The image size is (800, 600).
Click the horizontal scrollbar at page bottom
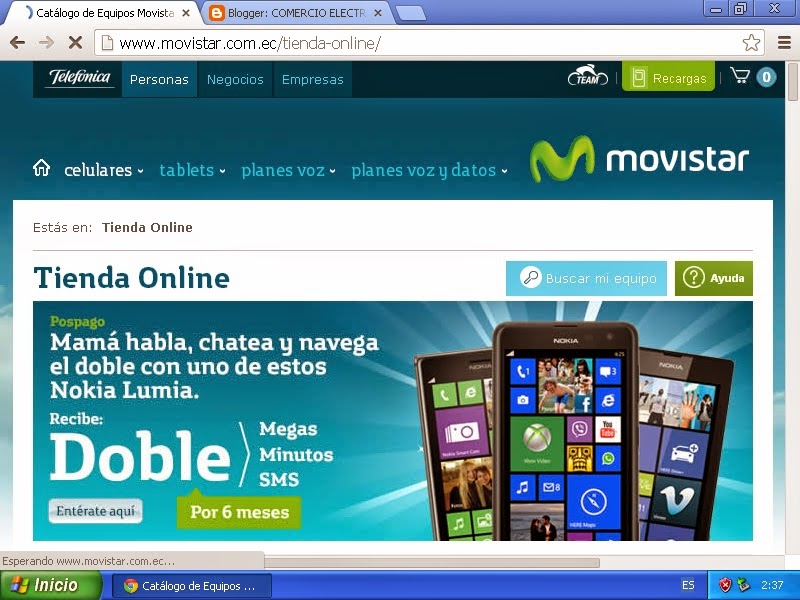click(432, 562)
